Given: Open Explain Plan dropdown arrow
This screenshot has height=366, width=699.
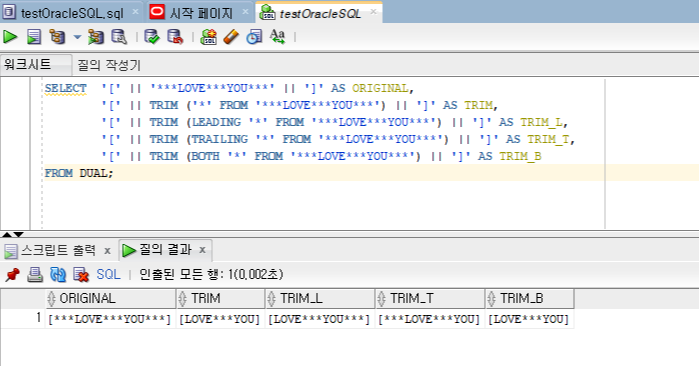Looking at the screenshot, I should pos(77,37).
